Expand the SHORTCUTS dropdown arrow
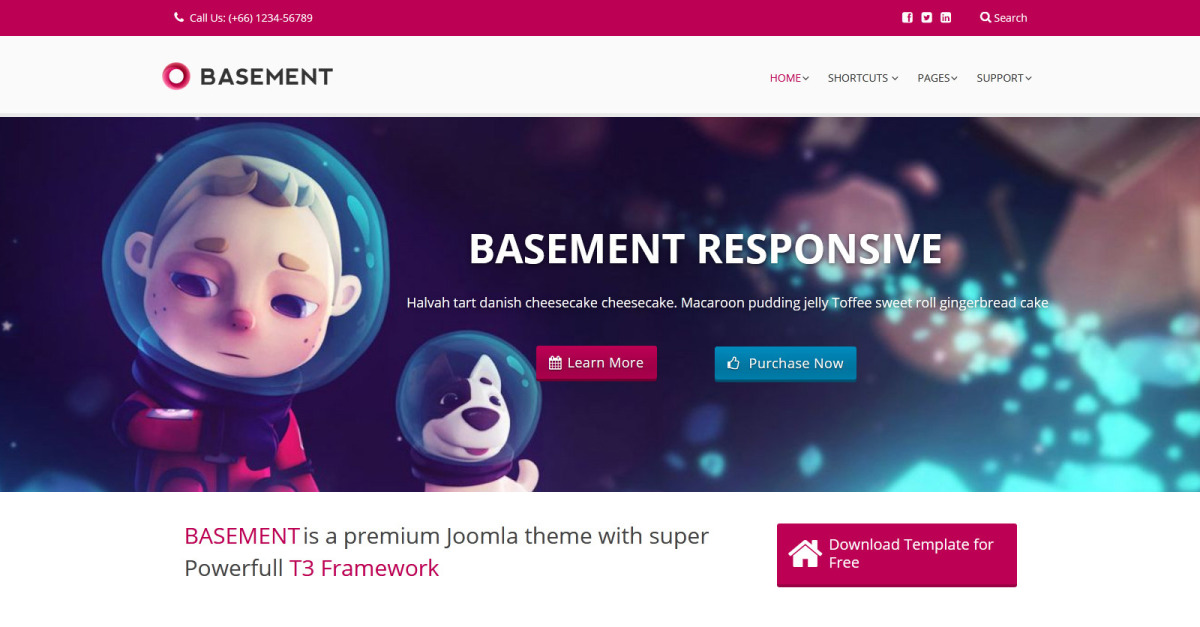The width and height of the screenshot is (1200, 627). (895, 78)
